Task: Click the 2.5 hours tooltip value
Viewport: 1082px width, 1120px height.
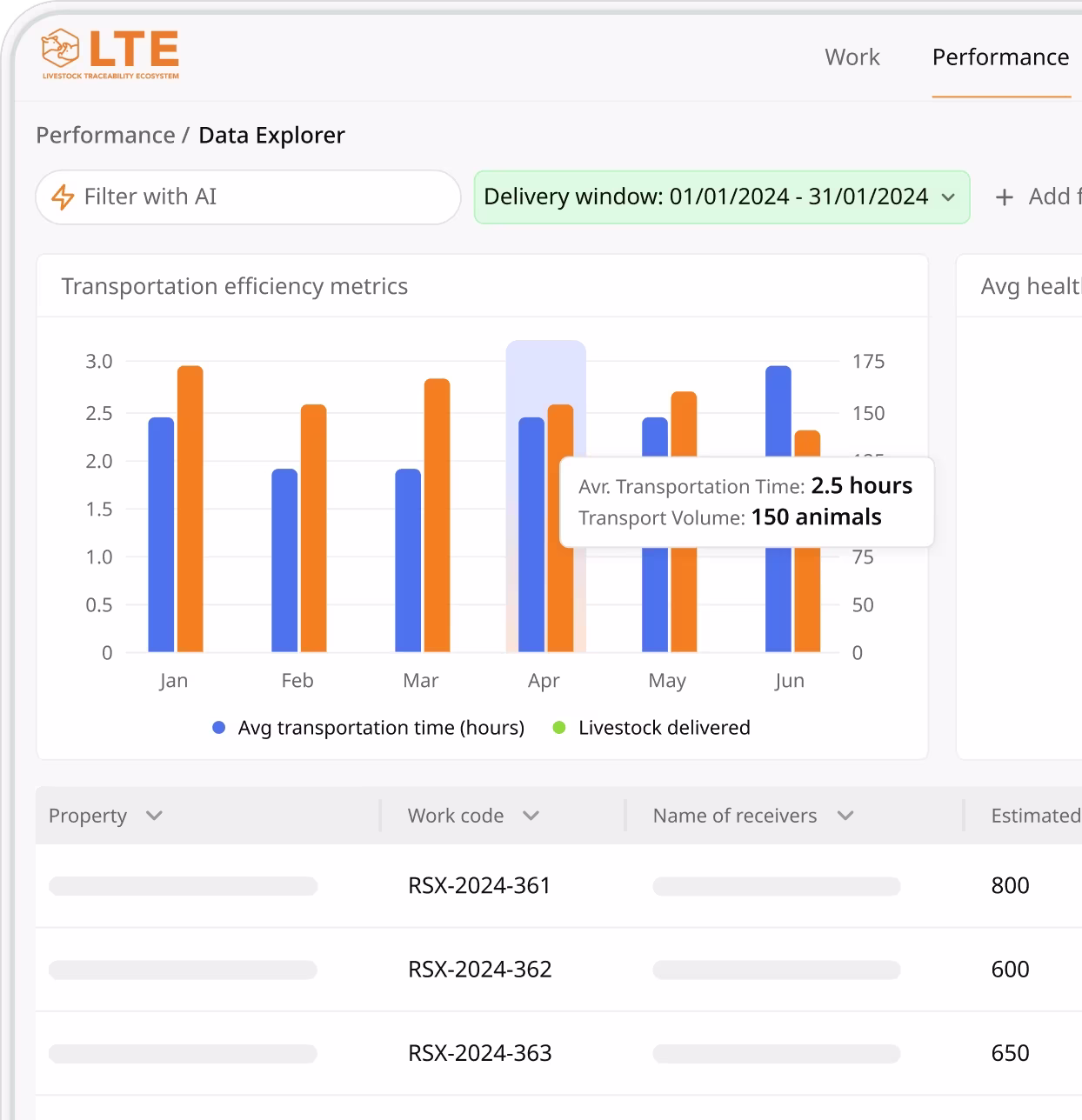Action: [862, 485]
